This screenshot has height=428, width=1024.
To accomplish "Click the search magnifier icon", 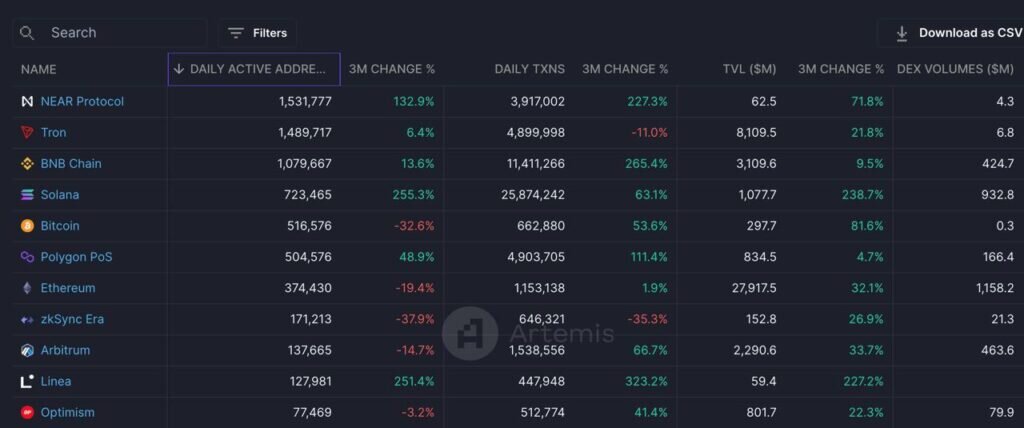I will point(27,33).
